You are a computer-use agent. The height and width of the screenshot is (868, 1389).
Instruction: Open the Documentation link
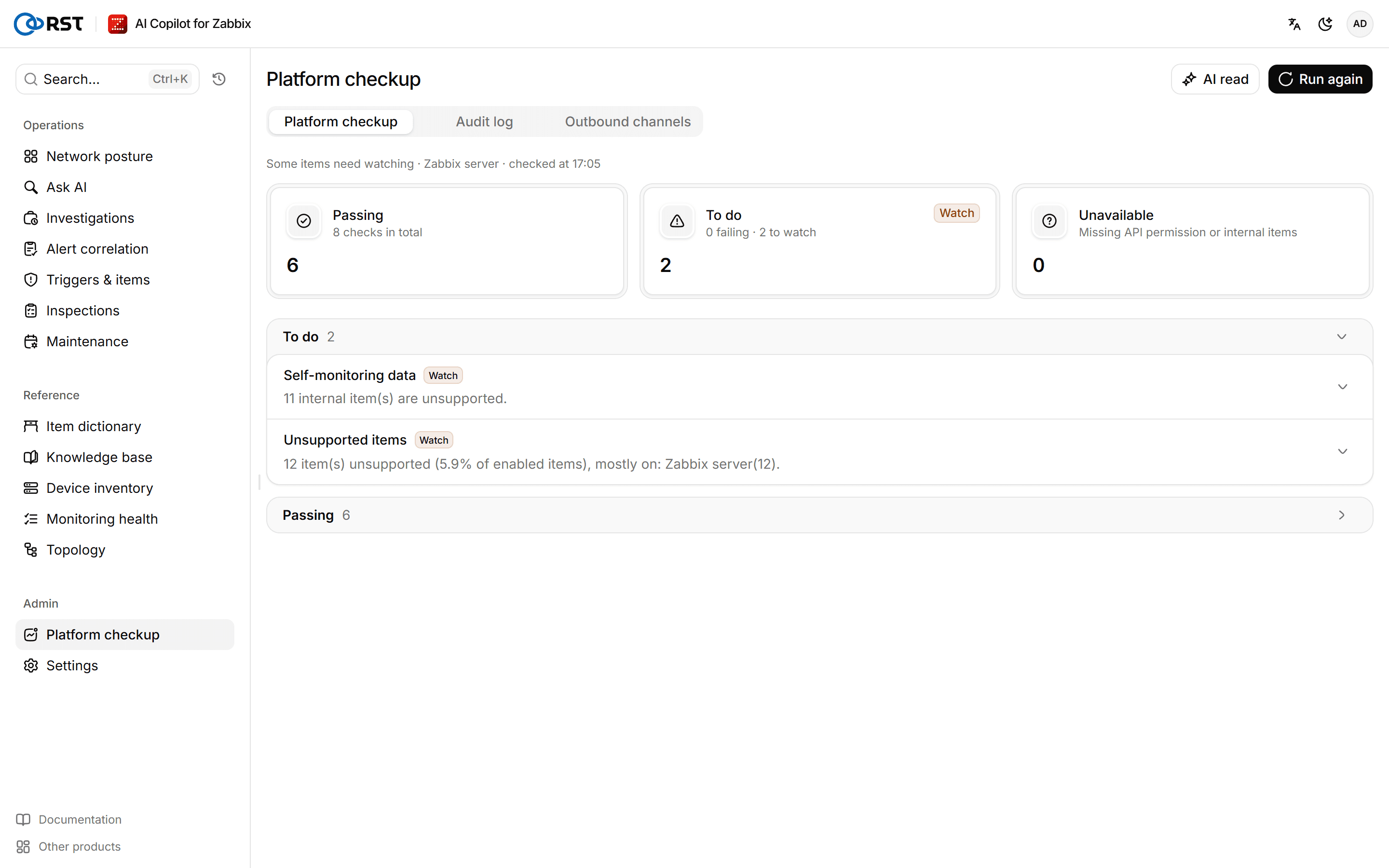(69, 819)
